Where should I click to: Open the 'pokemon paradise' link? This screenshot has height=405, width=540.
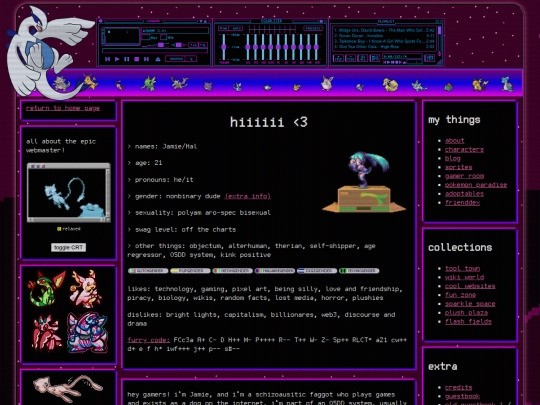(x=476, y=185)
